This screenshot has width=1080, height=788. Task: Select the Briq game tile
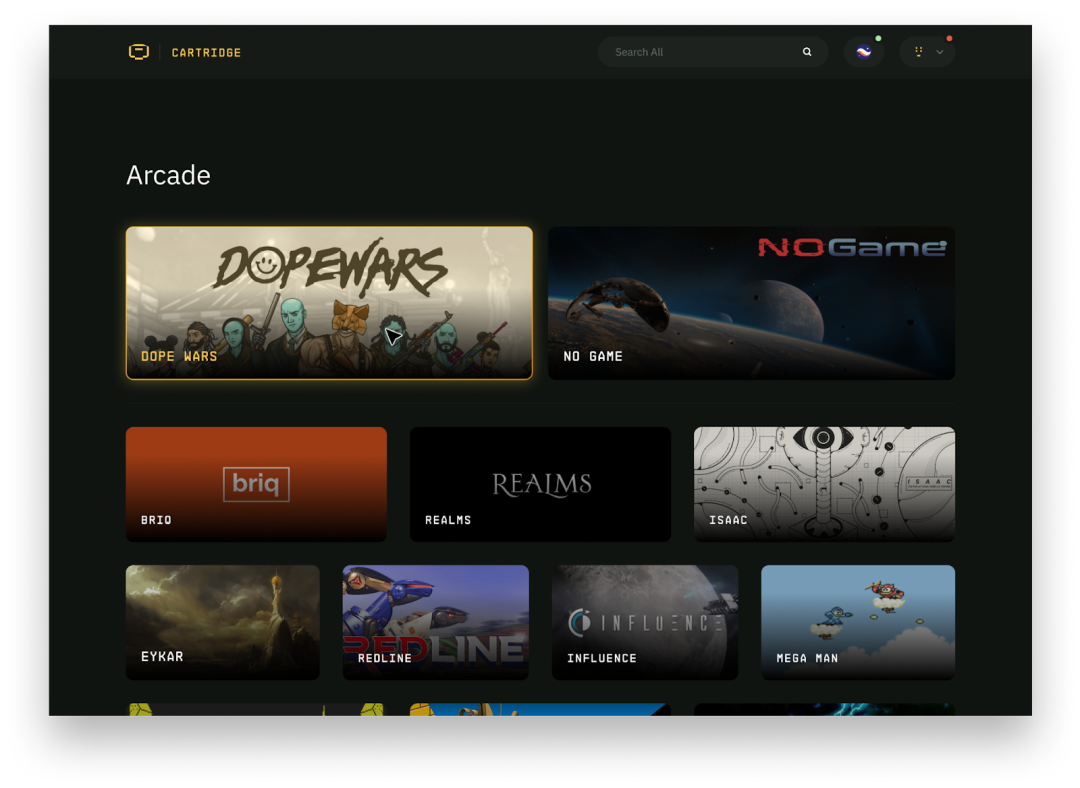click(x=256, y=484)
